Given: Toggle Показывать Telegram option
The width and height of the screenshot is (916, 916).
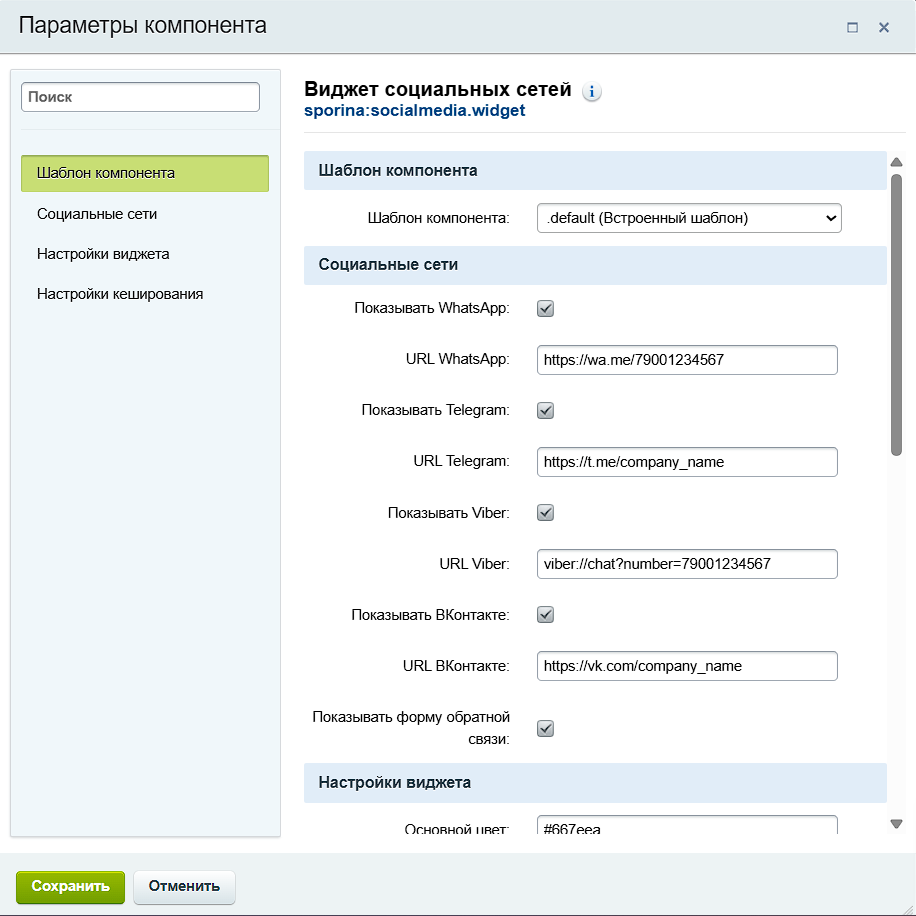Looking at the screenshot, I should click(x=545, y=410).
